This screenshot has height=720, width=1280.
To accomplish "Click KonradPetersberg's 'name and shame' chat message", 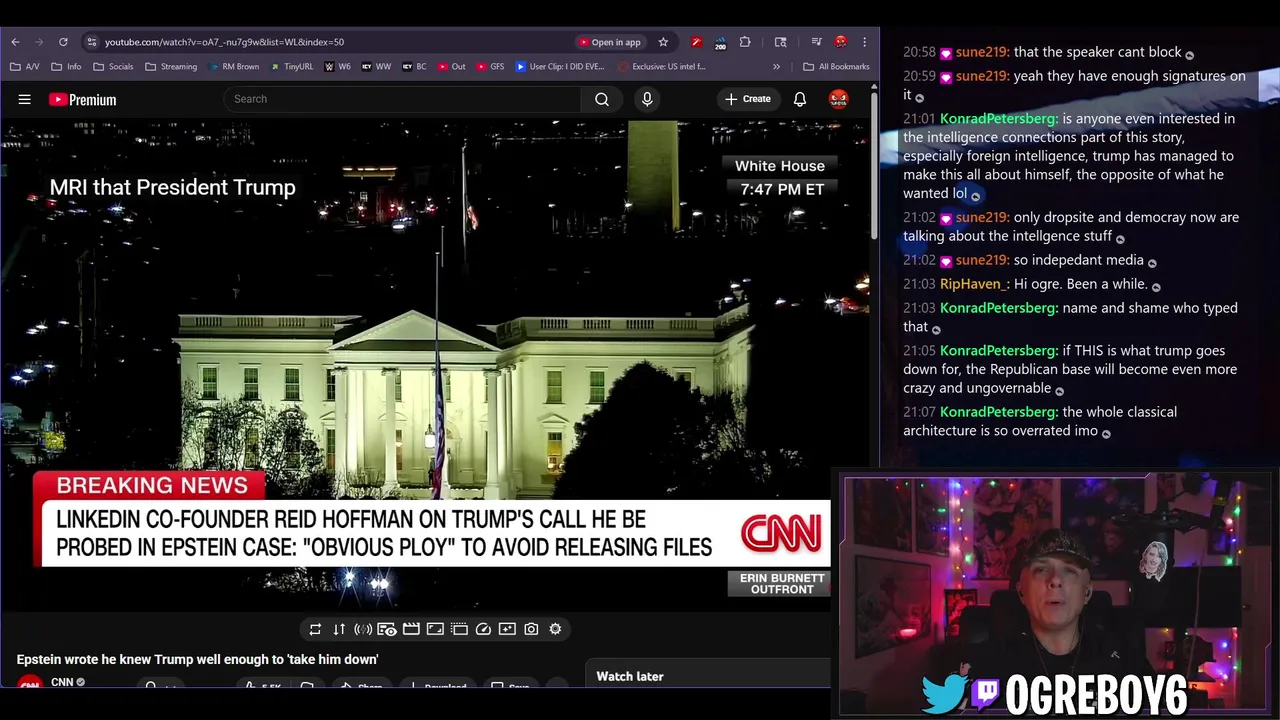I will pos(1070,317).
